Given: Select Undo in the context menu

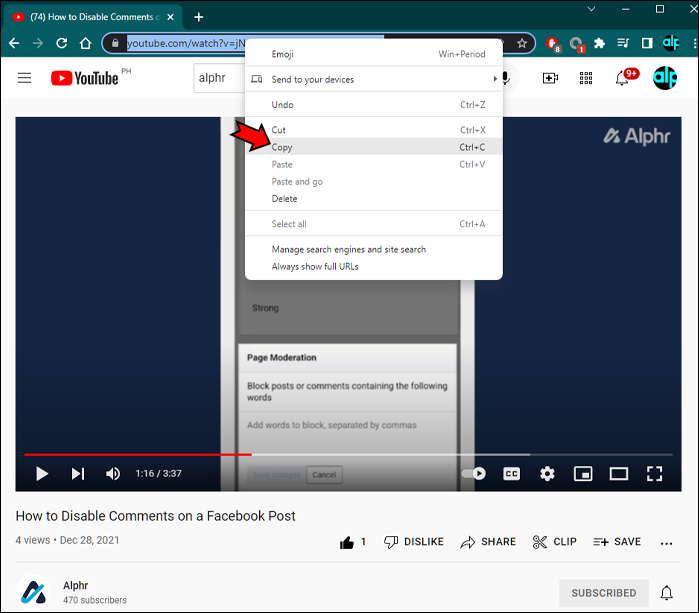Looking at the screenshot, I should pos(374,105).
